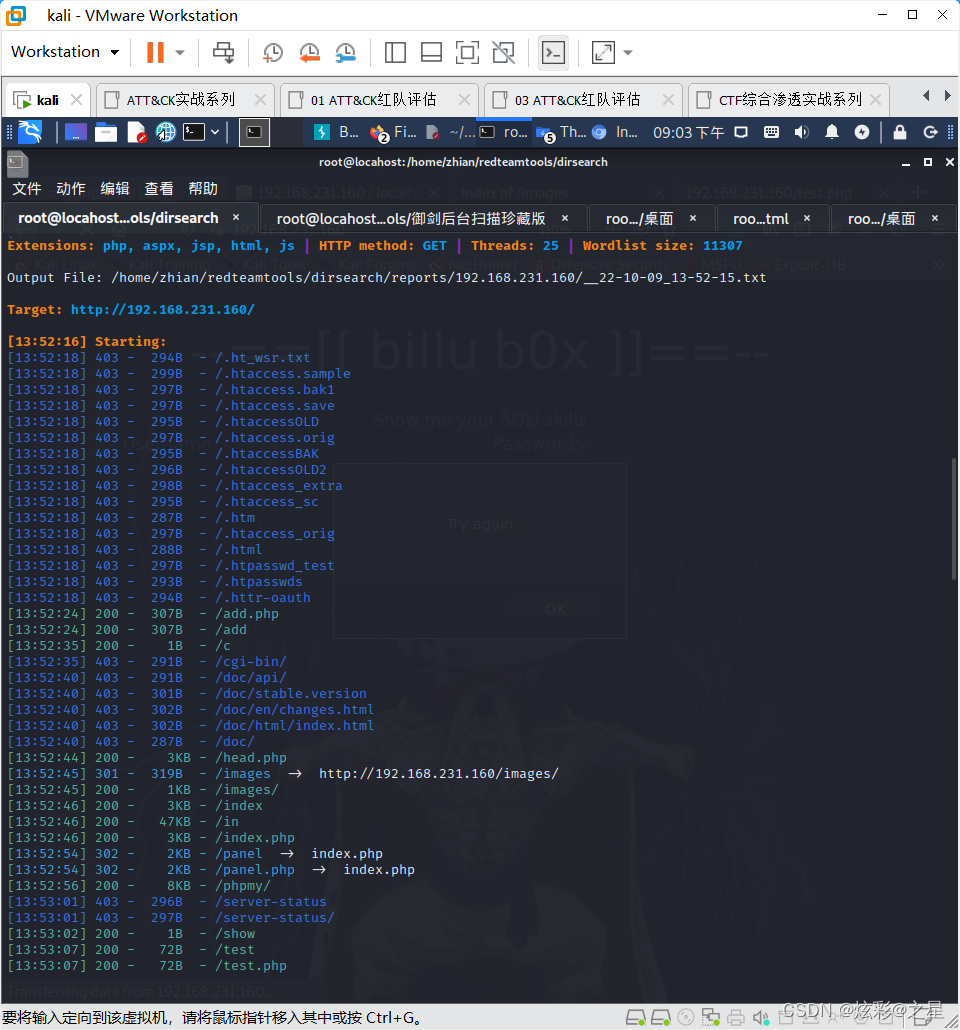Switch to the In... Chromium taskbar window

coord(615,133)
